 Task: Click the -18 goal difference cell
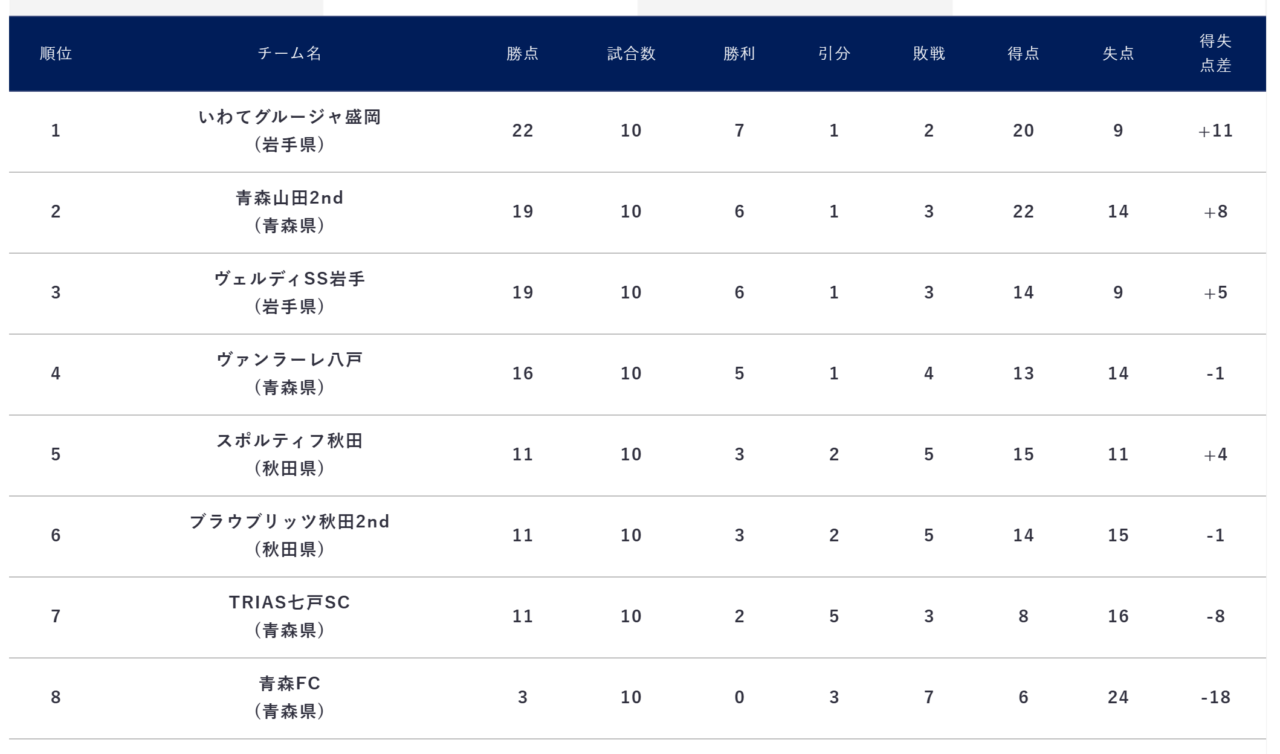[x=1215, y=698]
